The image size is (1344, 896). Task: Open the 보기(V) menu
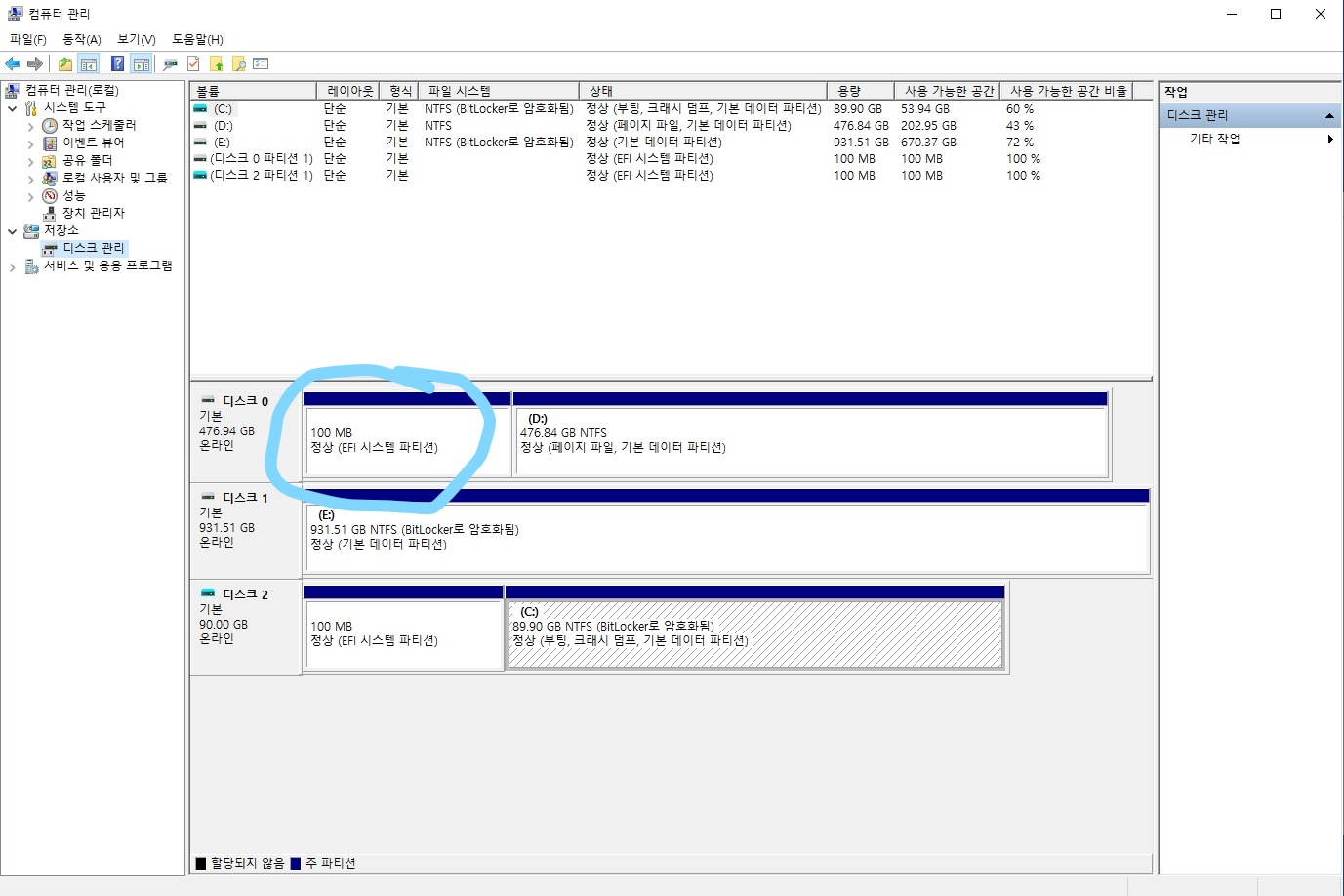[x=137, y=40]
